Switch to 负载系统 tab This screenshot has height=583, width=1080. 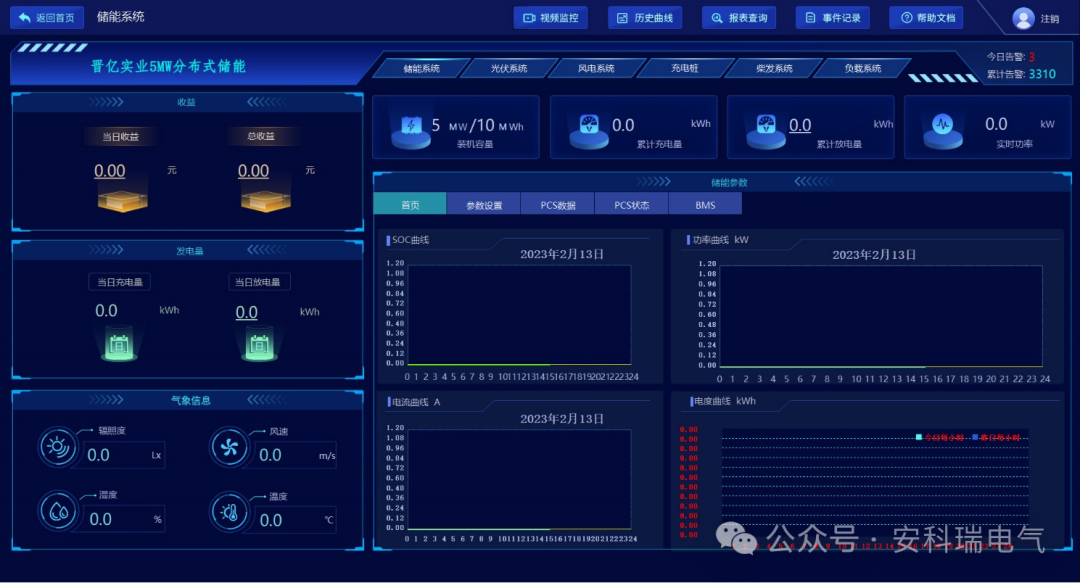863,68
